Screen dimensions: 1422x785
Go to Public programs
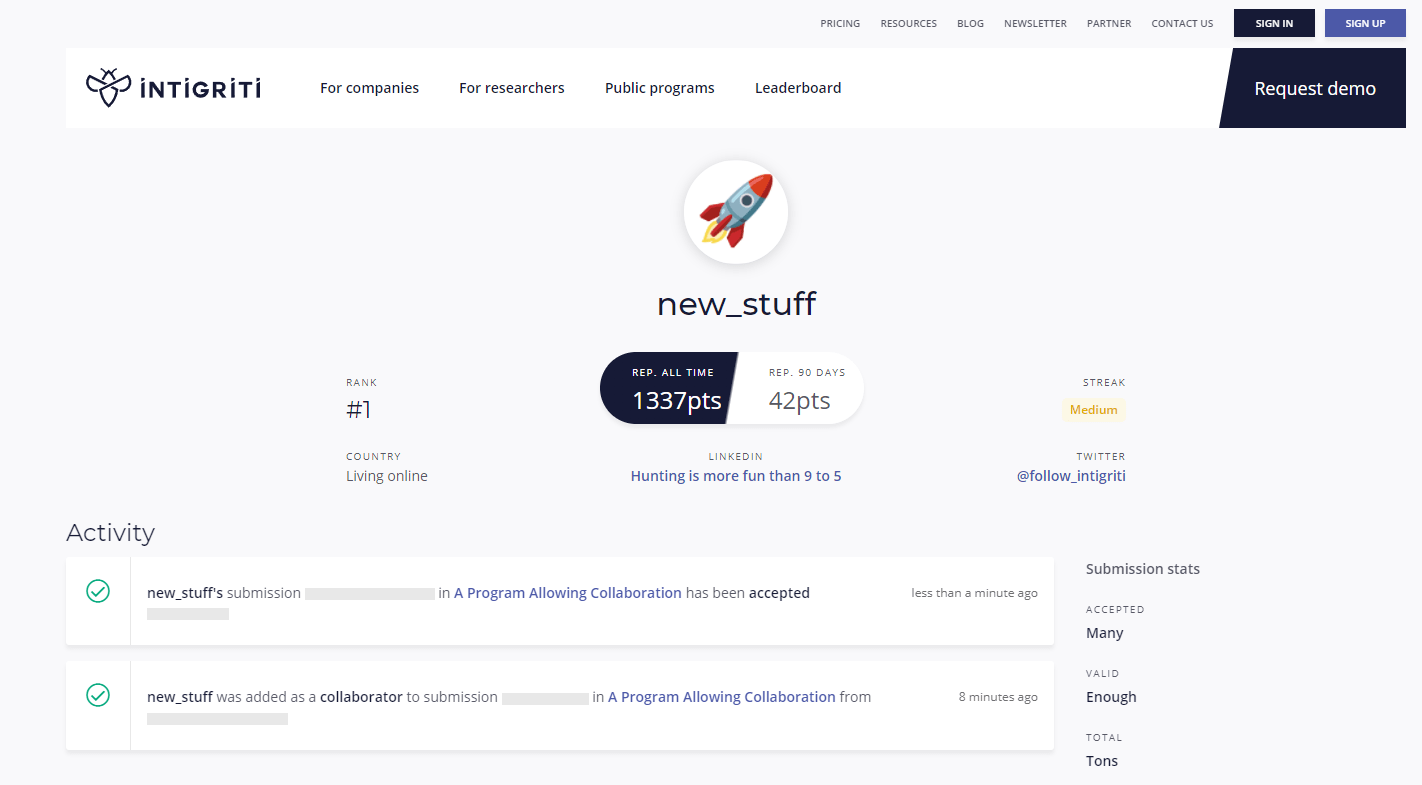(x=660, y=88)
